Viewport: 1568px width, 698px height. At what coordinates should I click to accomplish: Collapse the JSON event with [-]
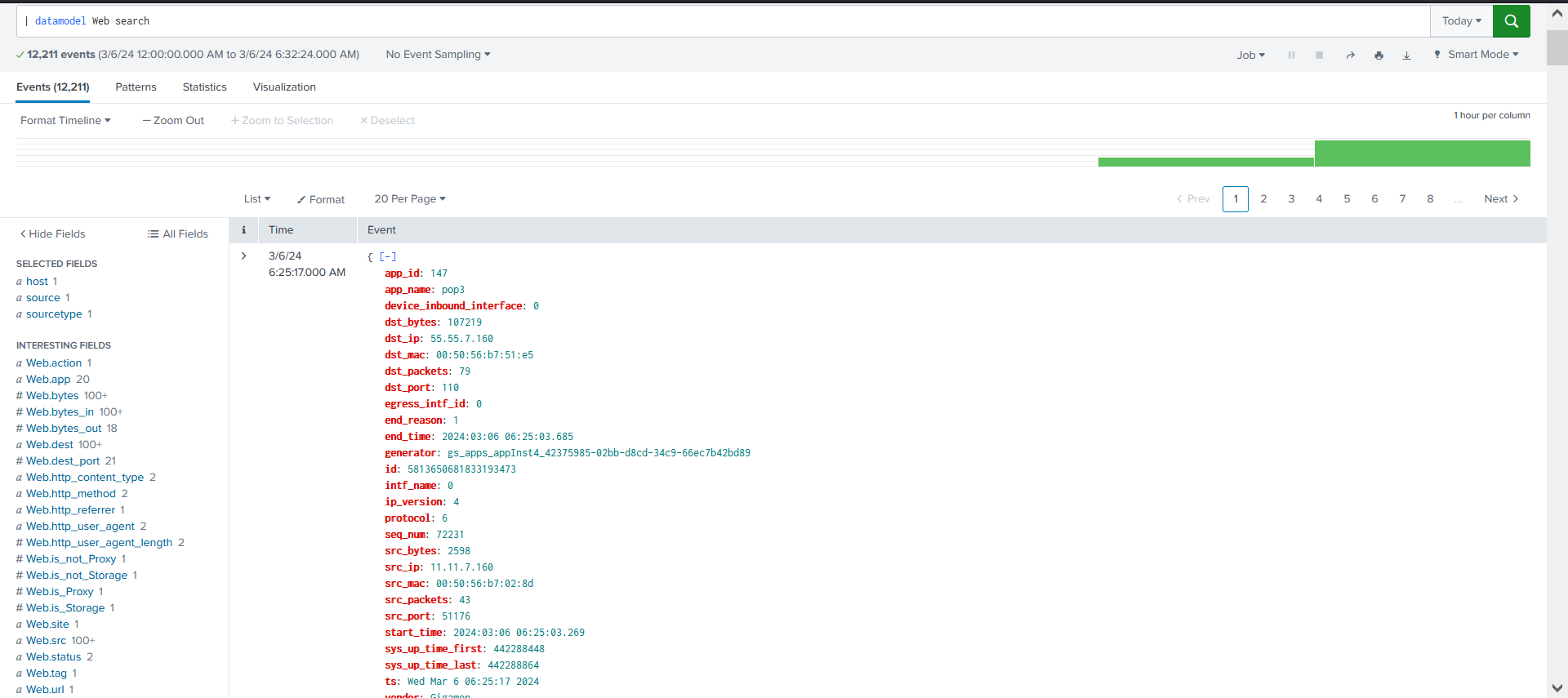[387, 256]
